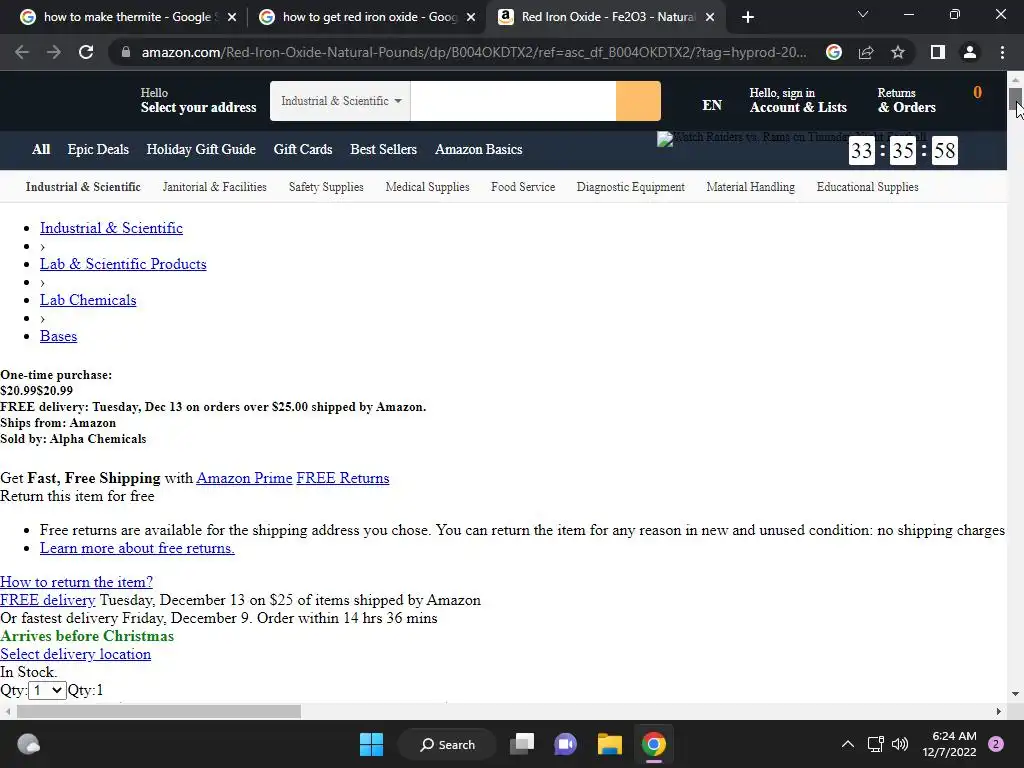Open tab search chevron
This screenshot has height=768, width=1024.
(x=863, y=14)
